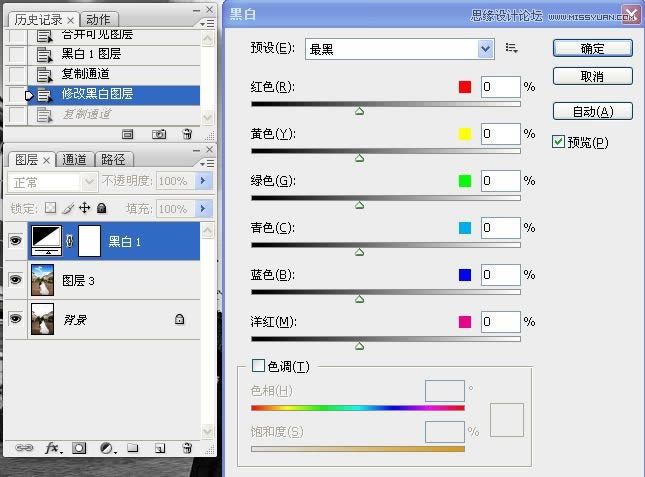Uncheck the 预览 preview checkbox

[559, 142]
